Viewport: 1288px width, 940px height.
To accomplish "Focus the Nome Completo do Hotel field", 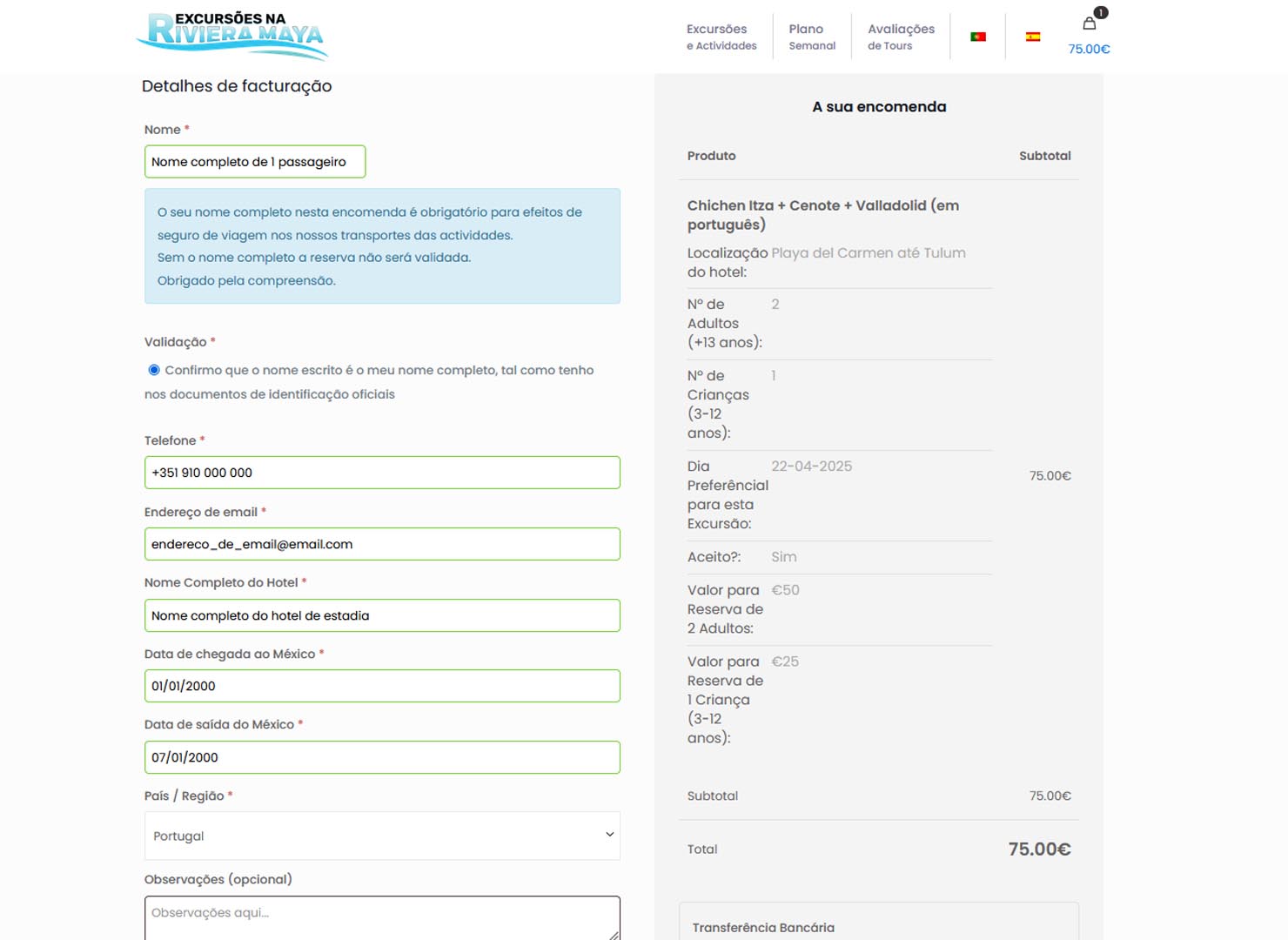I will point(382,615).
